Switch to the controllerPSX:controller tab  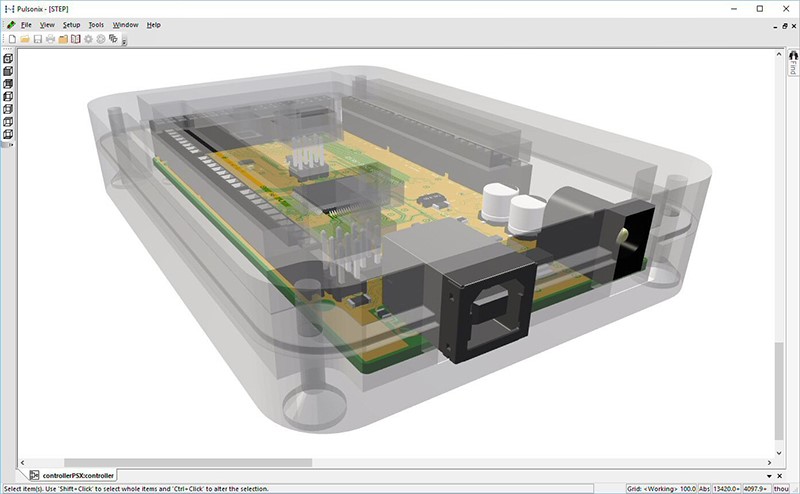[x=77, y=475]
